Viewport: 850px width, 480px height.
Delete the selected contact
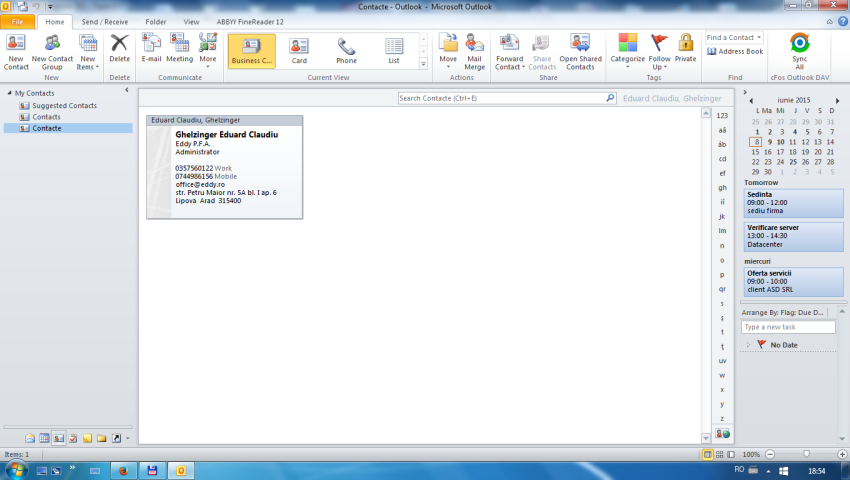pyautogui.click(x=119, y=49)
